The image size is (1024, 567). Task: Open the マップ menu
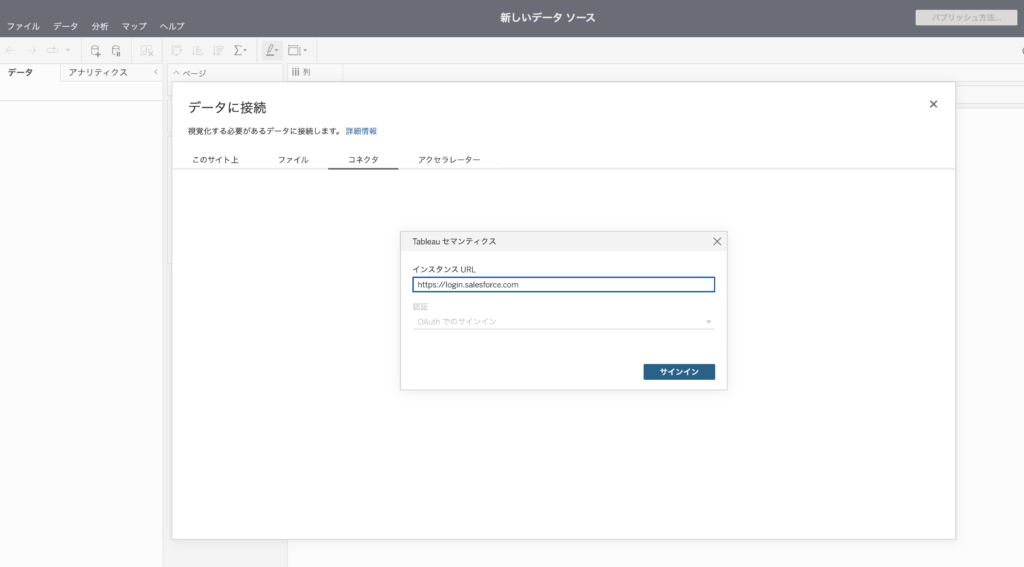[x=134, y=26]
